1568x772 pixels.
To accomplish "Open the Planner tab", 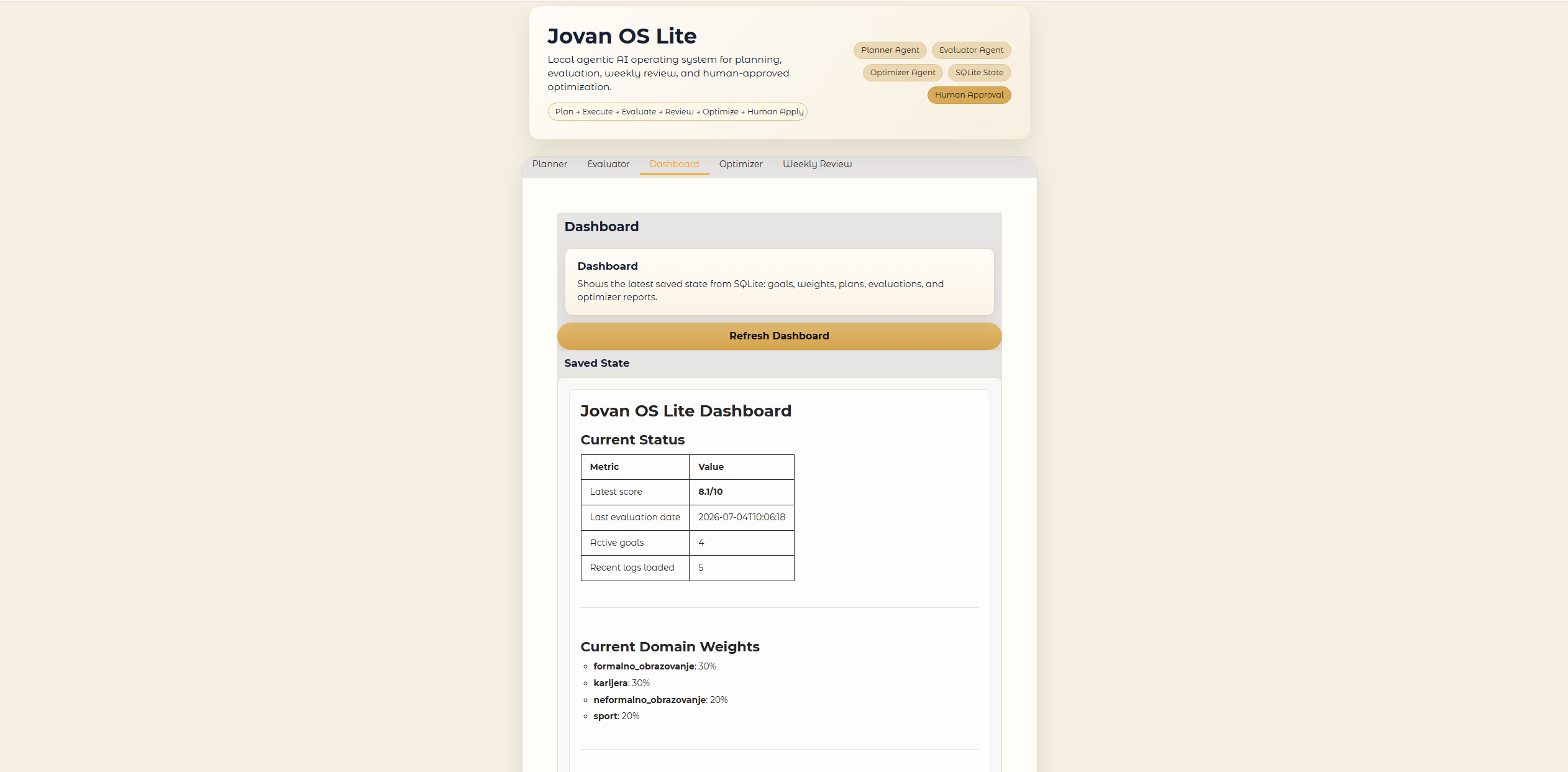I will [x=549, y=164].
